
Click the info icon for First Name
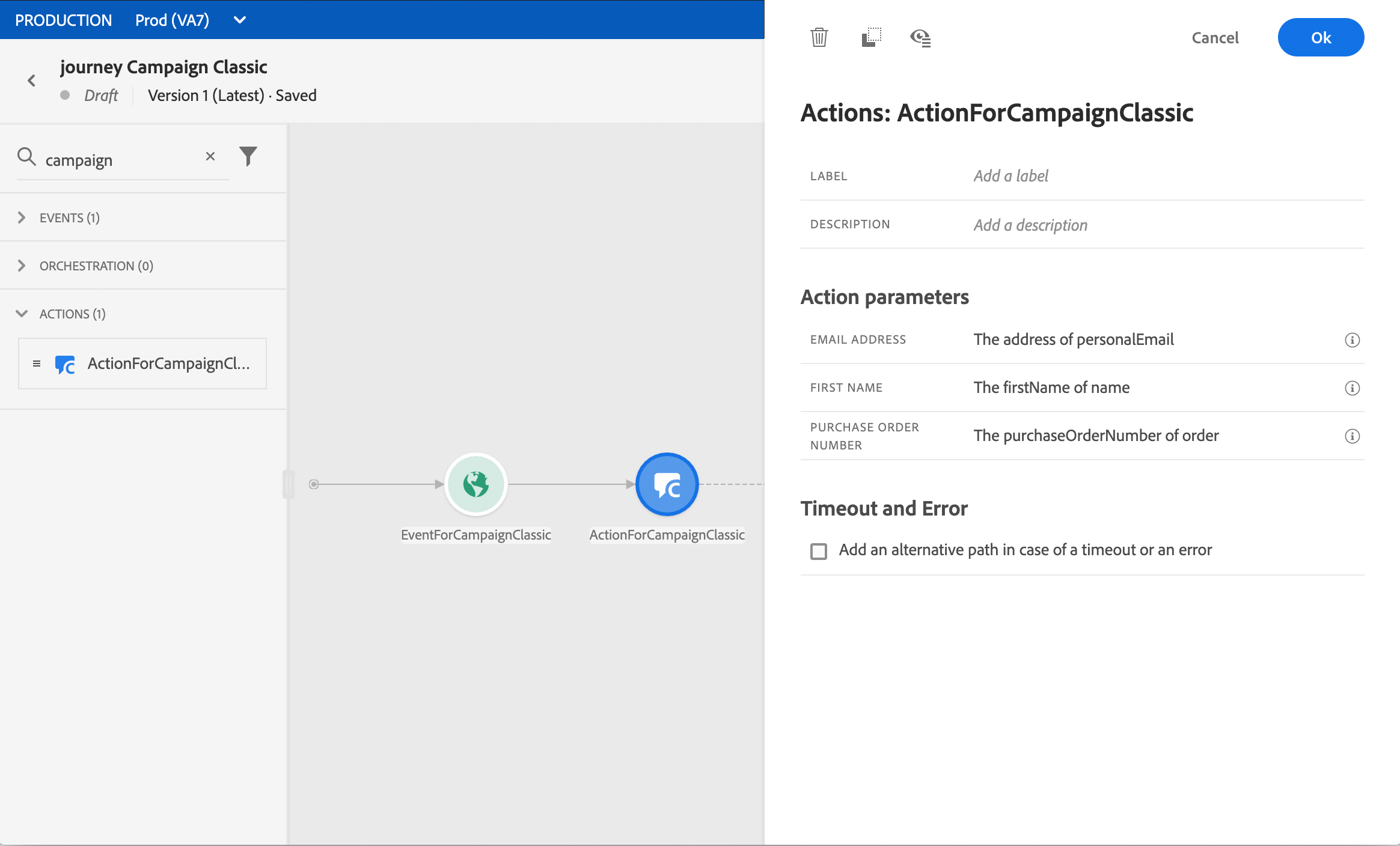tap(1352, 388)
